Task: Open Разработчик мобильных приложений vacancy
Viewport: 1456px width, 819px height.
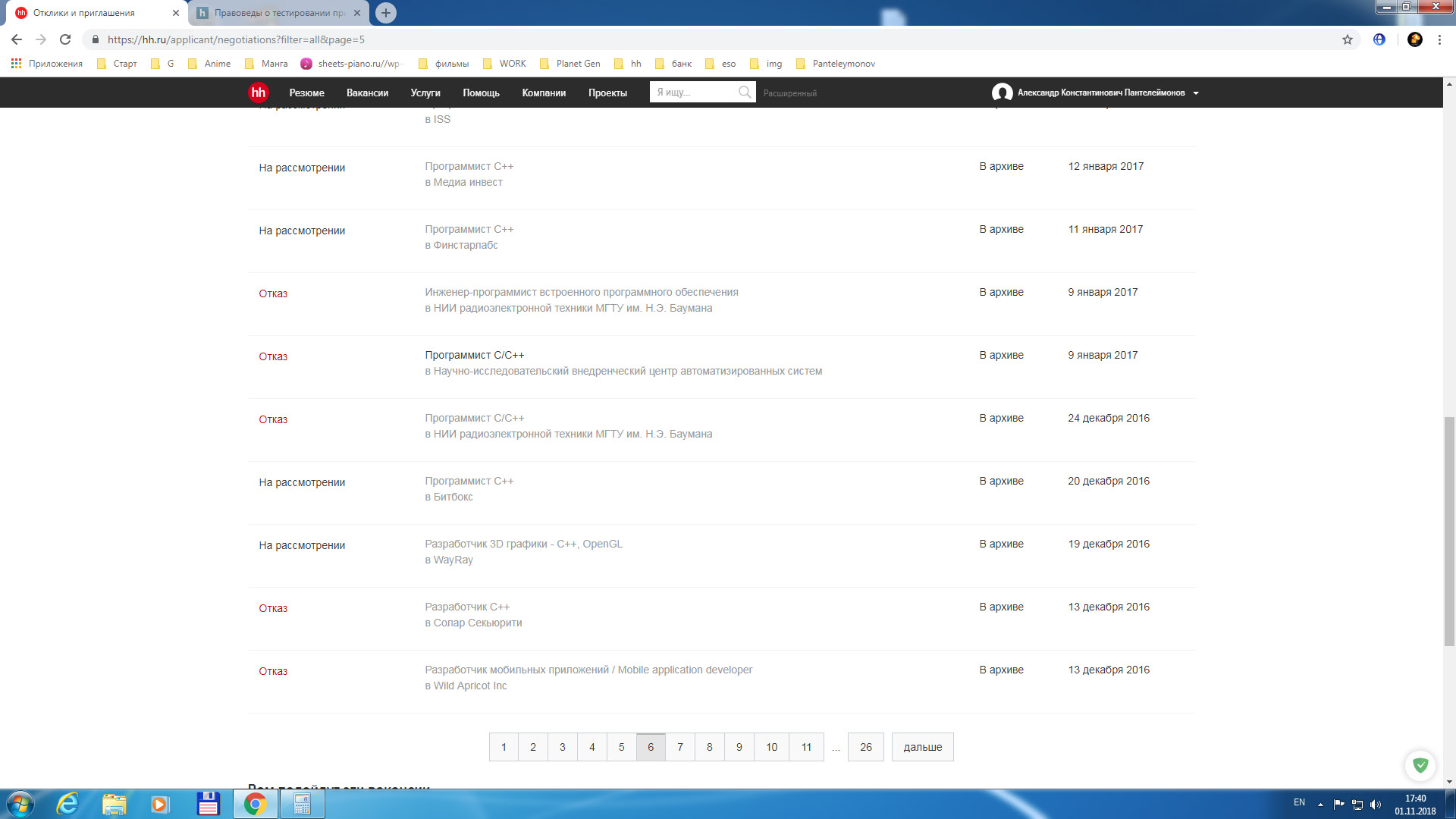Action: [588, 670]
